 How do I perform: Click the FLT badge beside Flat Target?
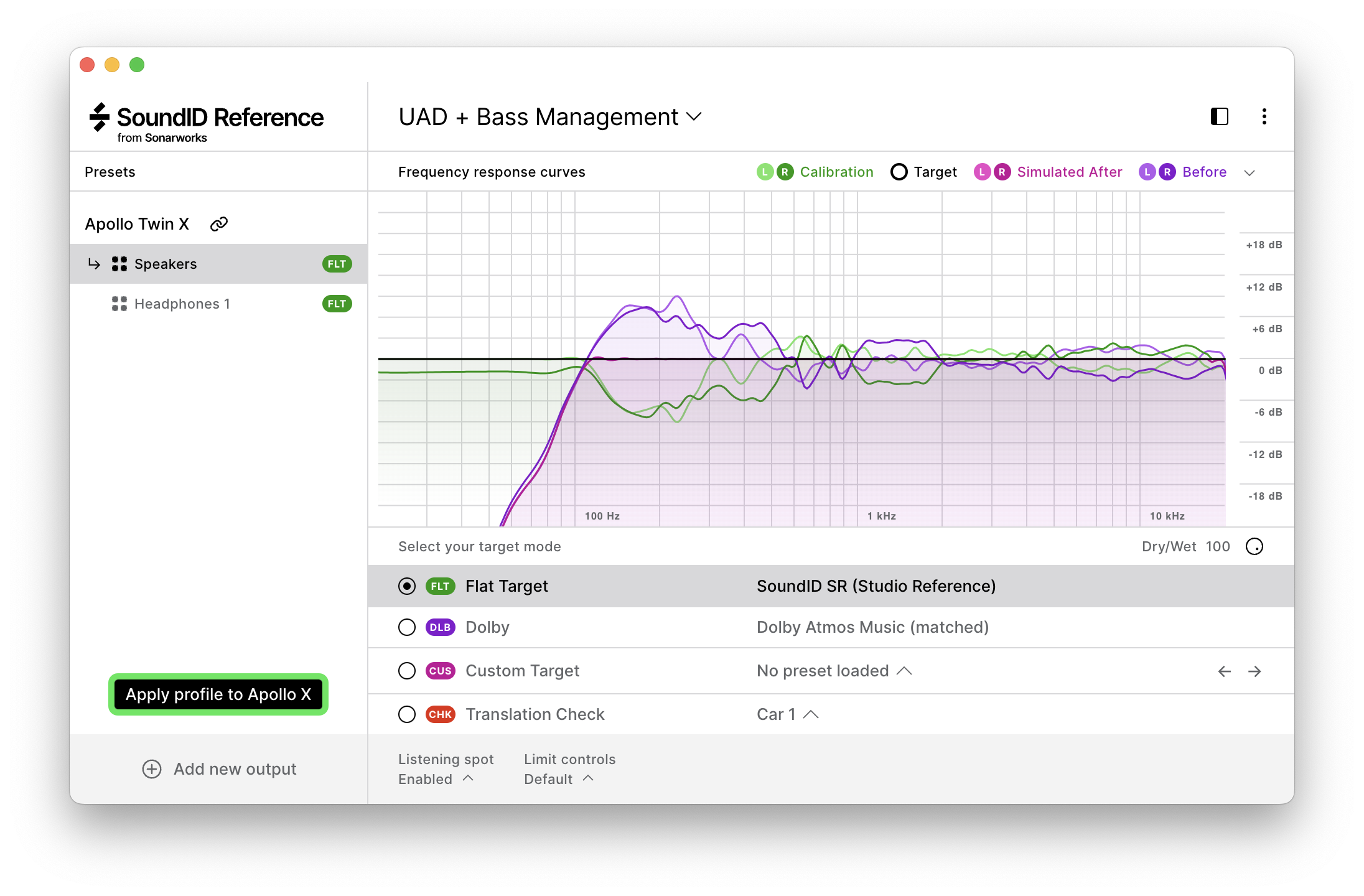[x=441, y=586]
